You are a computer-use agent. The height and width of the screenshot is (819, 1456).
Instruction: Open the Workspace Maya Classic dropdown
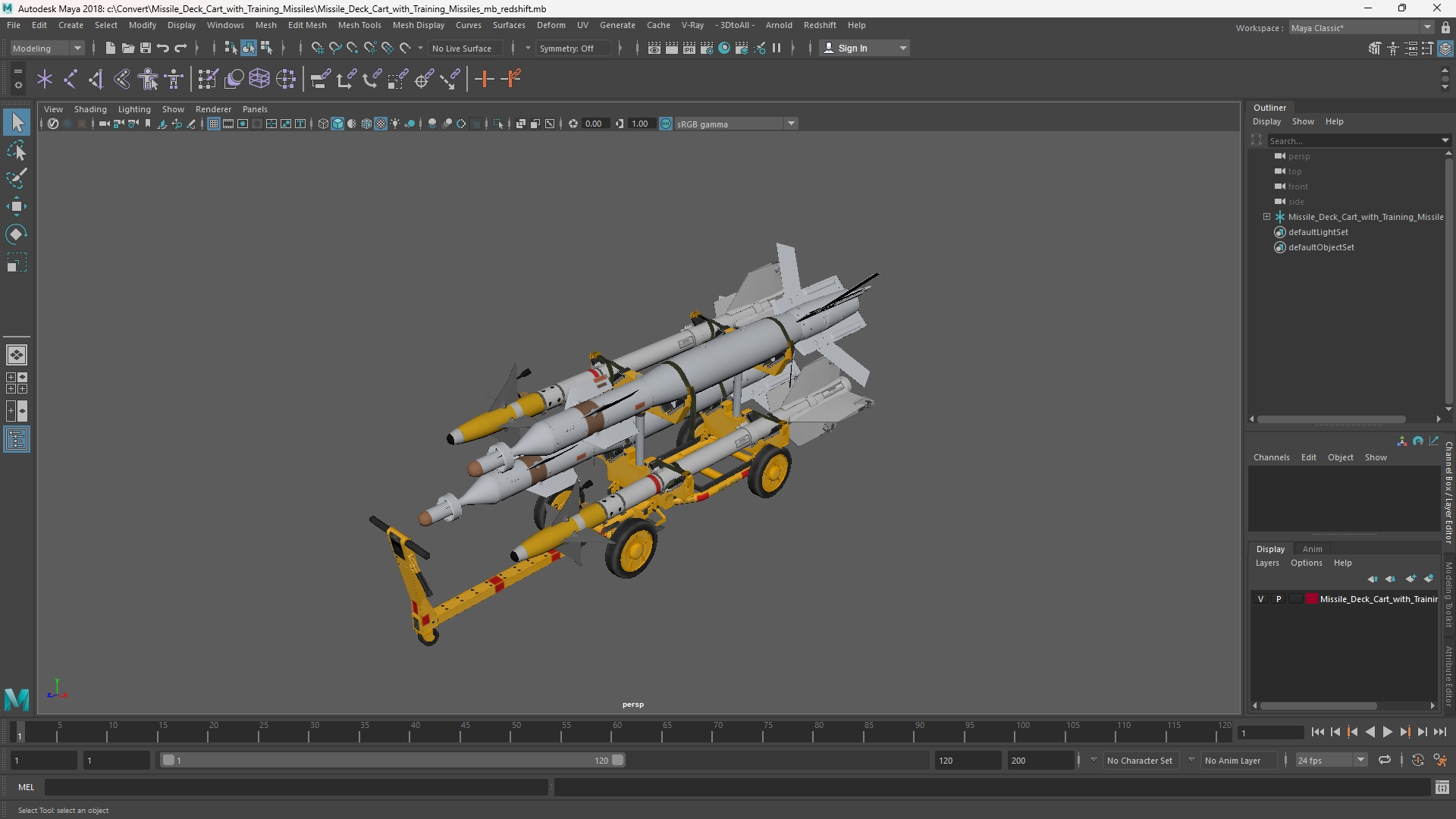coord(1360,27)
